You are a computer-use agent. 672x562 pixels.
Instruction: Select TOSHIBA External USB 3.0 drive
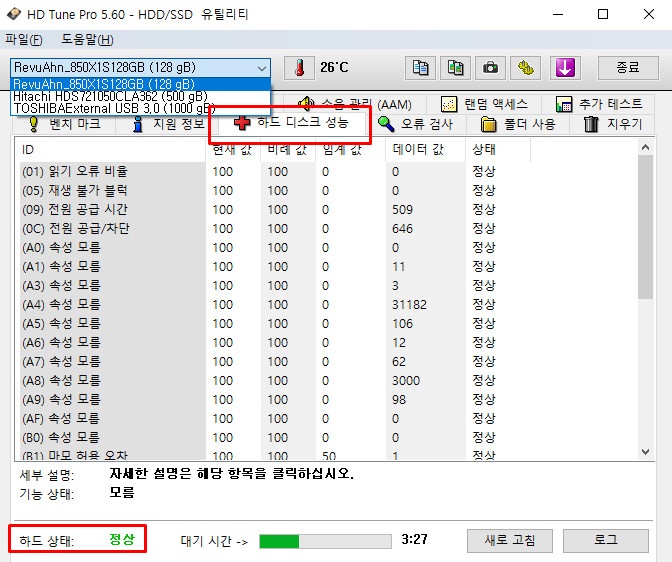(140, 108)
